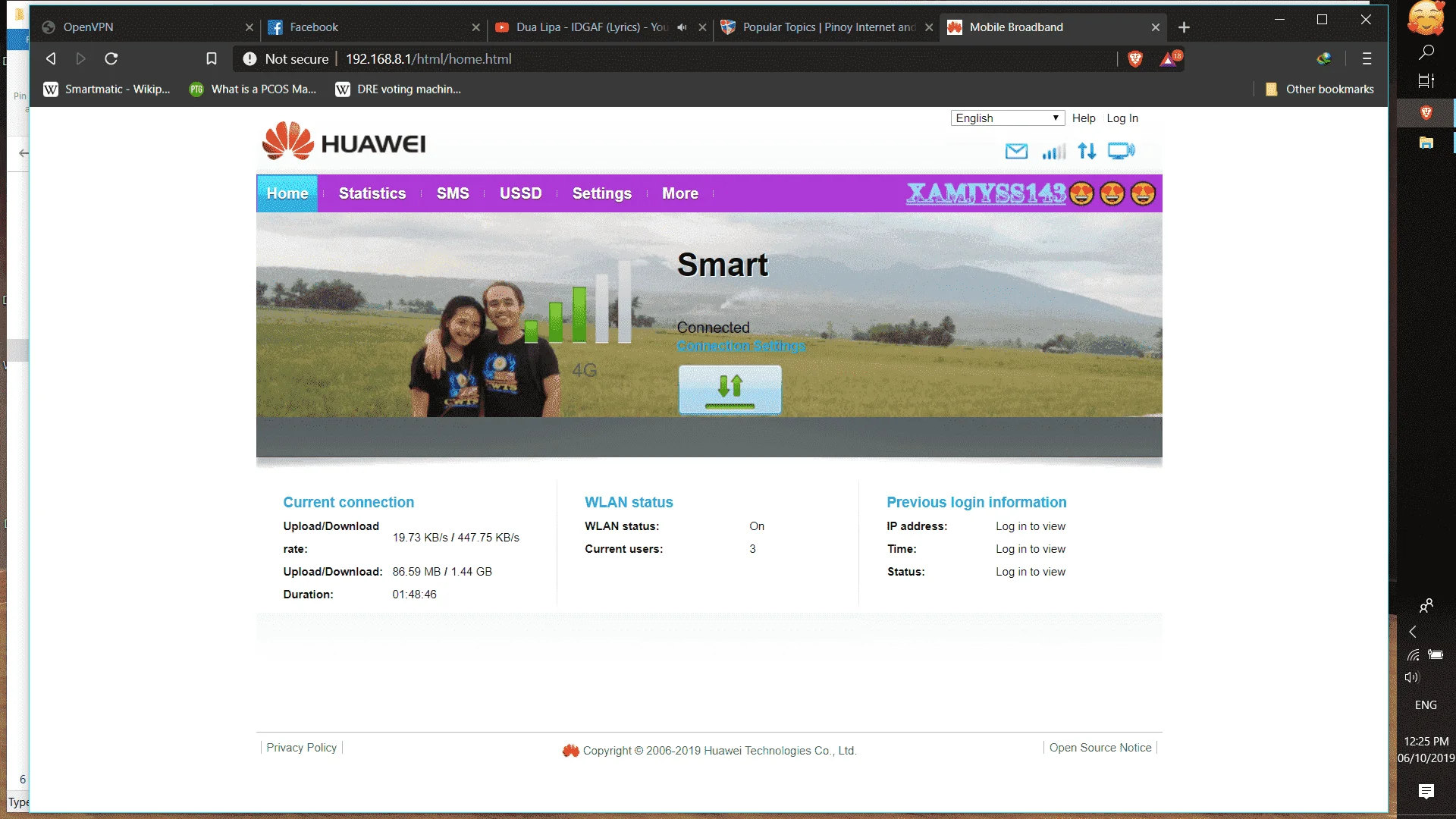Image resolution: width=1456 pixels, height=819 pixels.
Task: Open the SMS tab
Action: [453, 193]
